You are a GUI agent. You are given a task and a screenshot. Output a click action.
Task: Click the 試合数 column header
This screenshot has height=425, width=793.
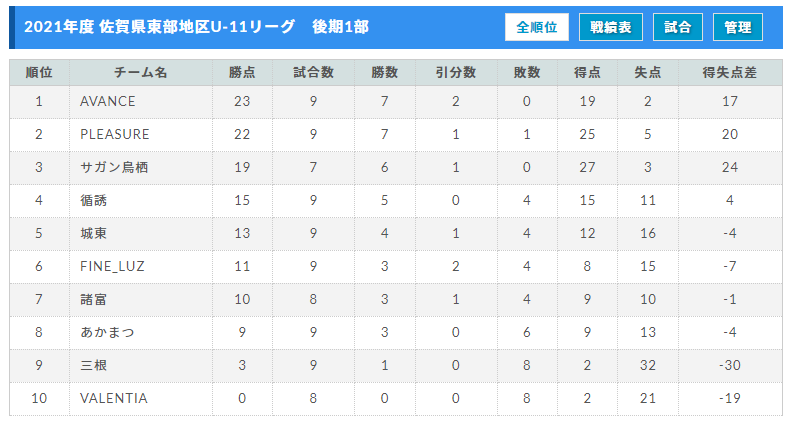[x=314, y=73]
